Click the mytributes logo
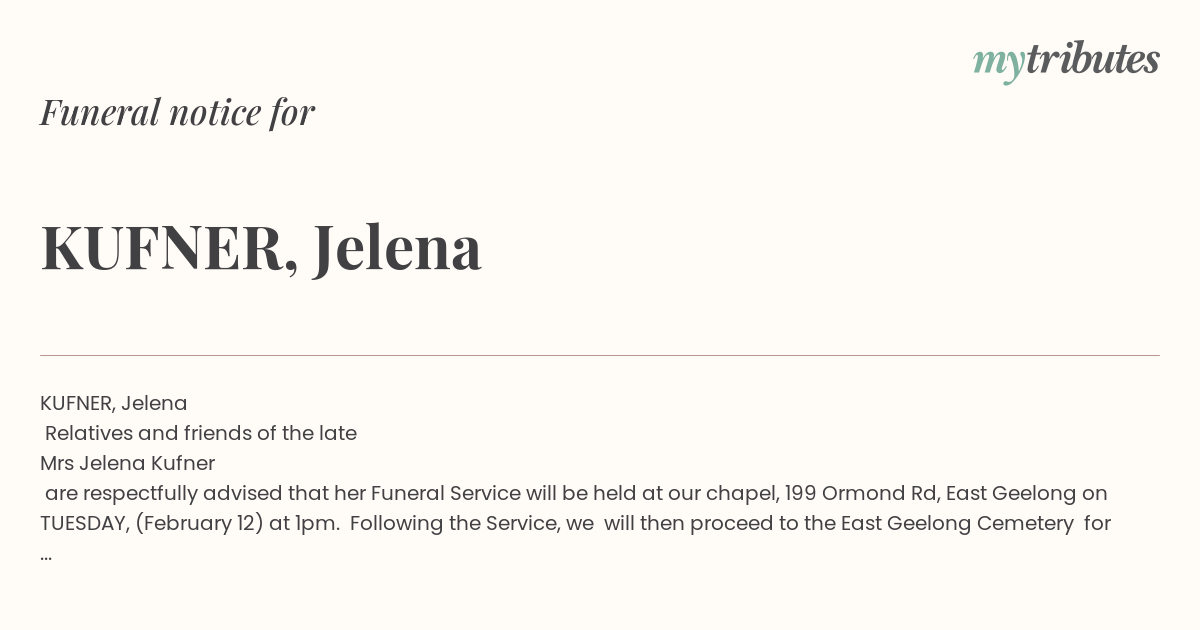Image resolution: width=1200 pixels, height=630 pixels. pos(1066,61)
